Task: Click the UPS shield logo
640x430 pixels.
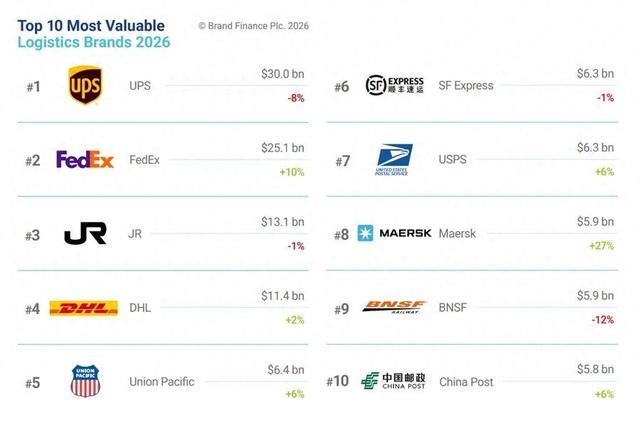Action: pyautogui.click(x=85, y=85)
